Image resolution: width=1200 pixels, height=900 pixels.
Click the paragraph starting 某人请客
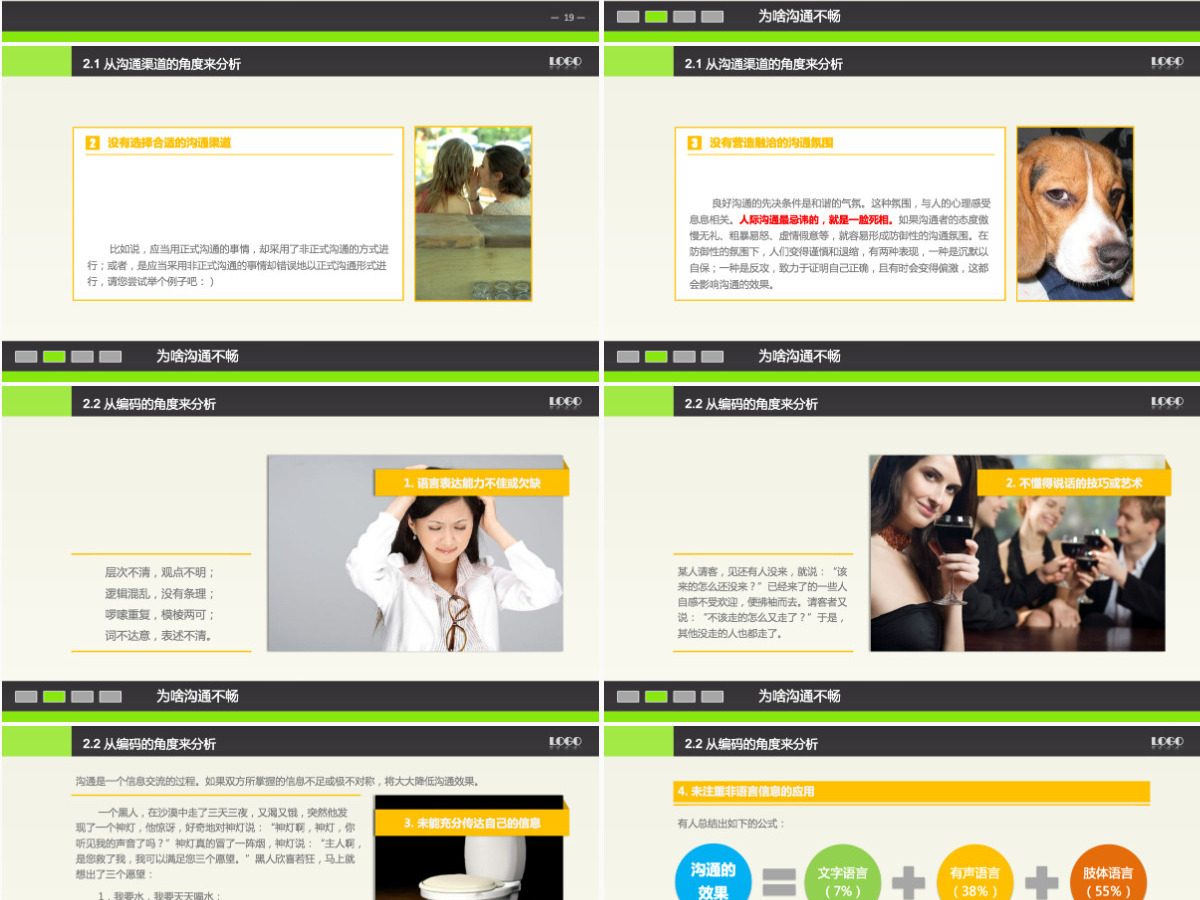click(x=763, y=602)
